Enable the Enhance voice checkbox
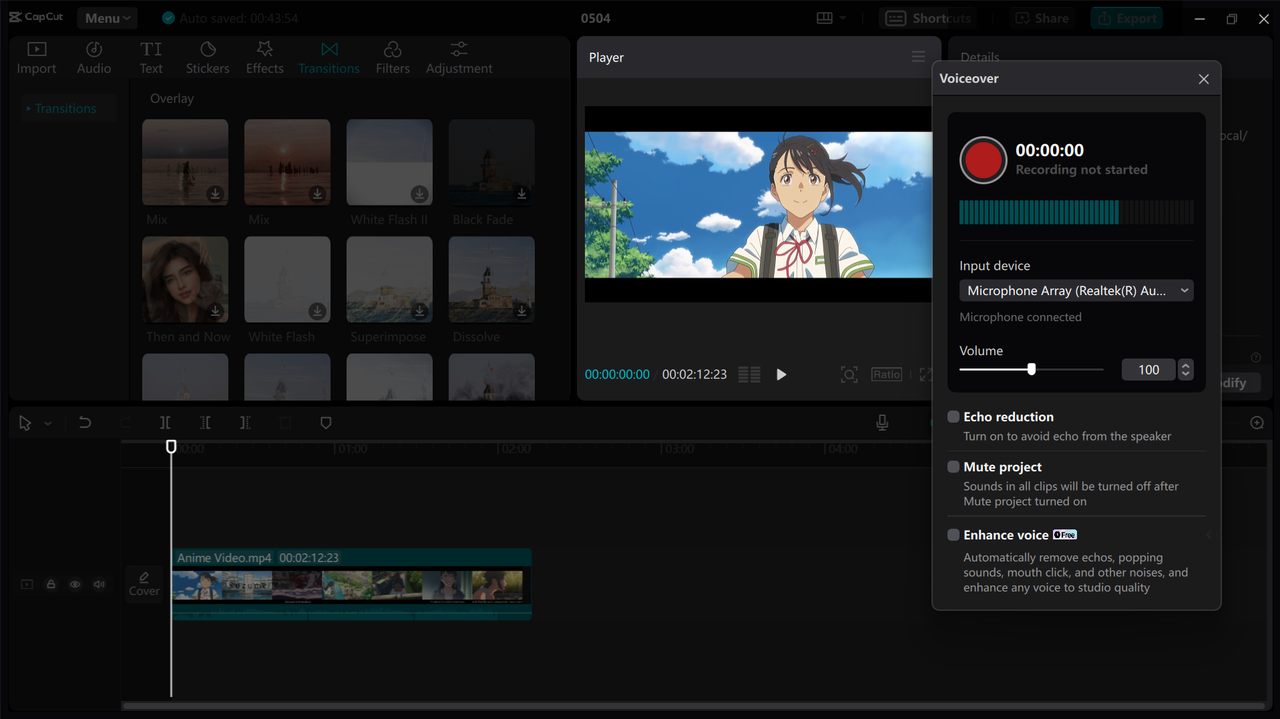 953,535
